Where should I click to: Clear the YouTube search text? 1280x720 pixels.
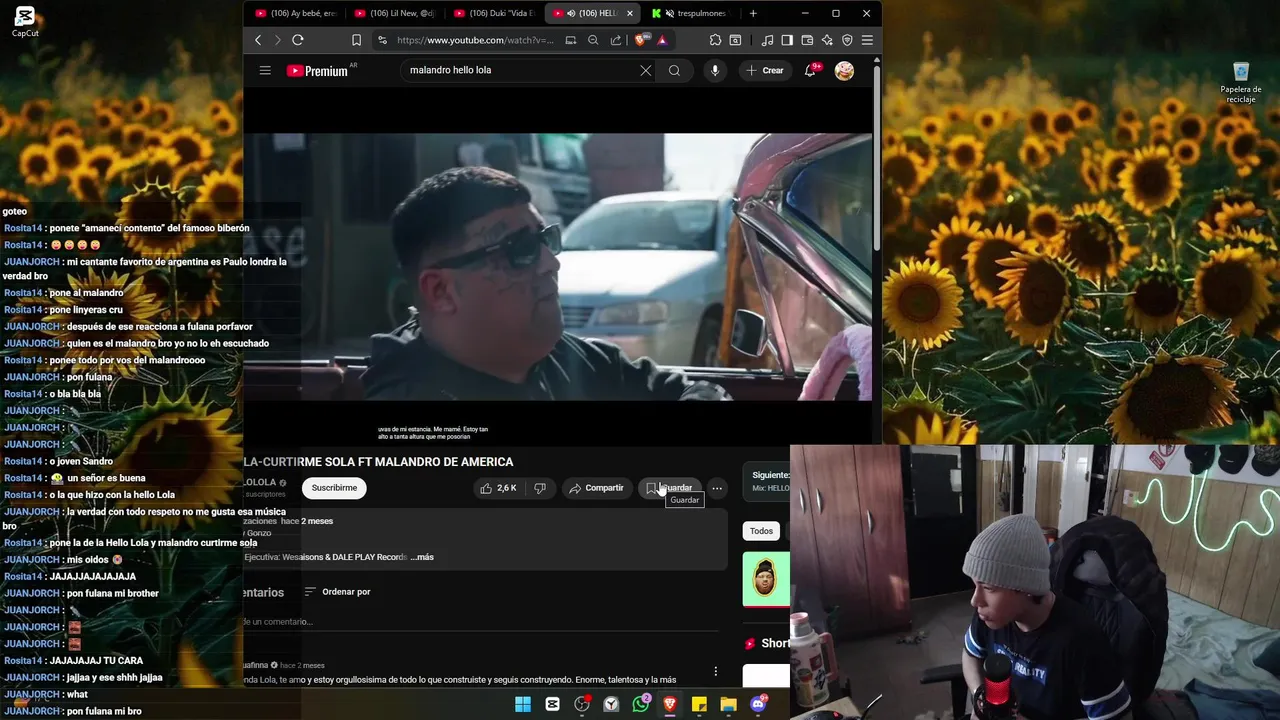646,70
